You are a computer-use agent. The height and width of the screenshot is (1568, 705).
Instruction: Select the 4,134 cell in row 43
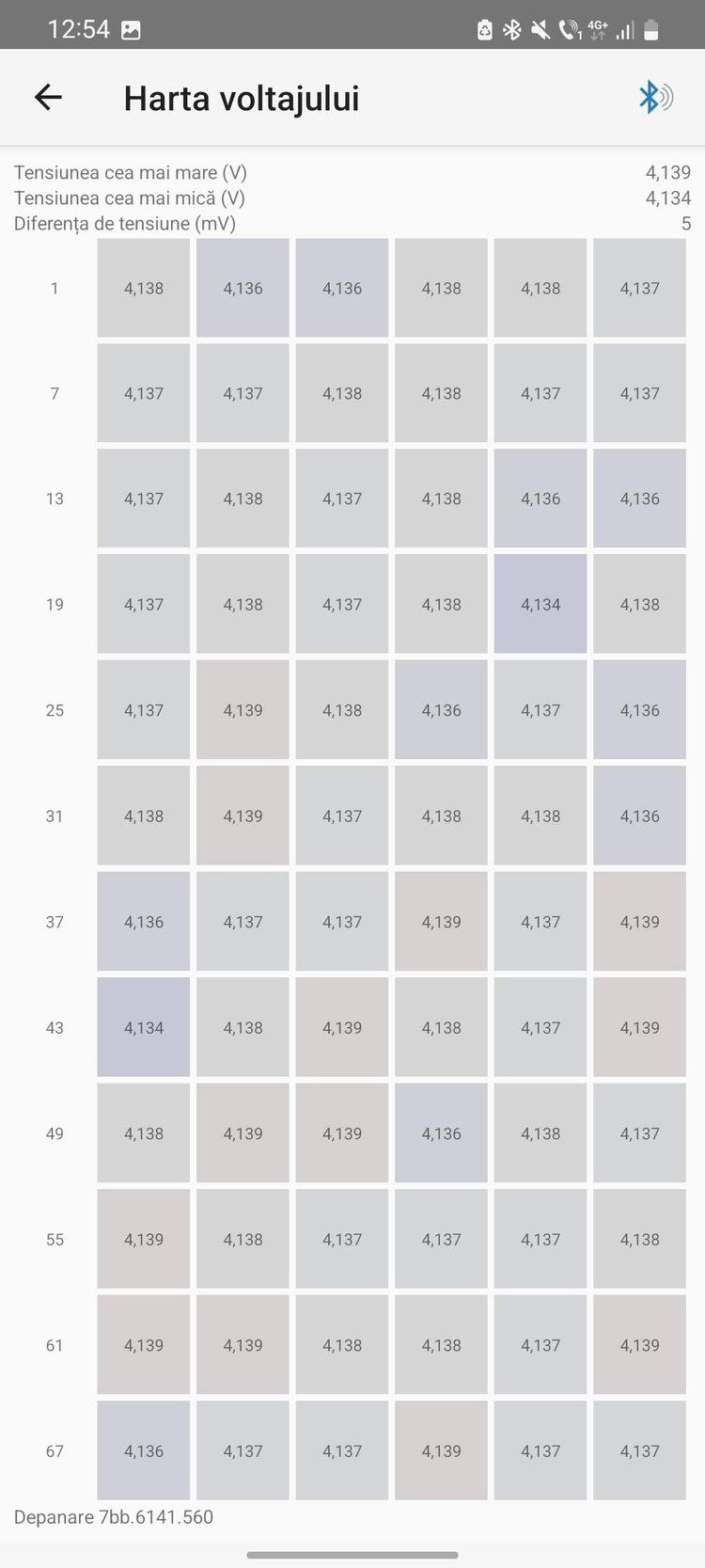[x=144, y=1027]
